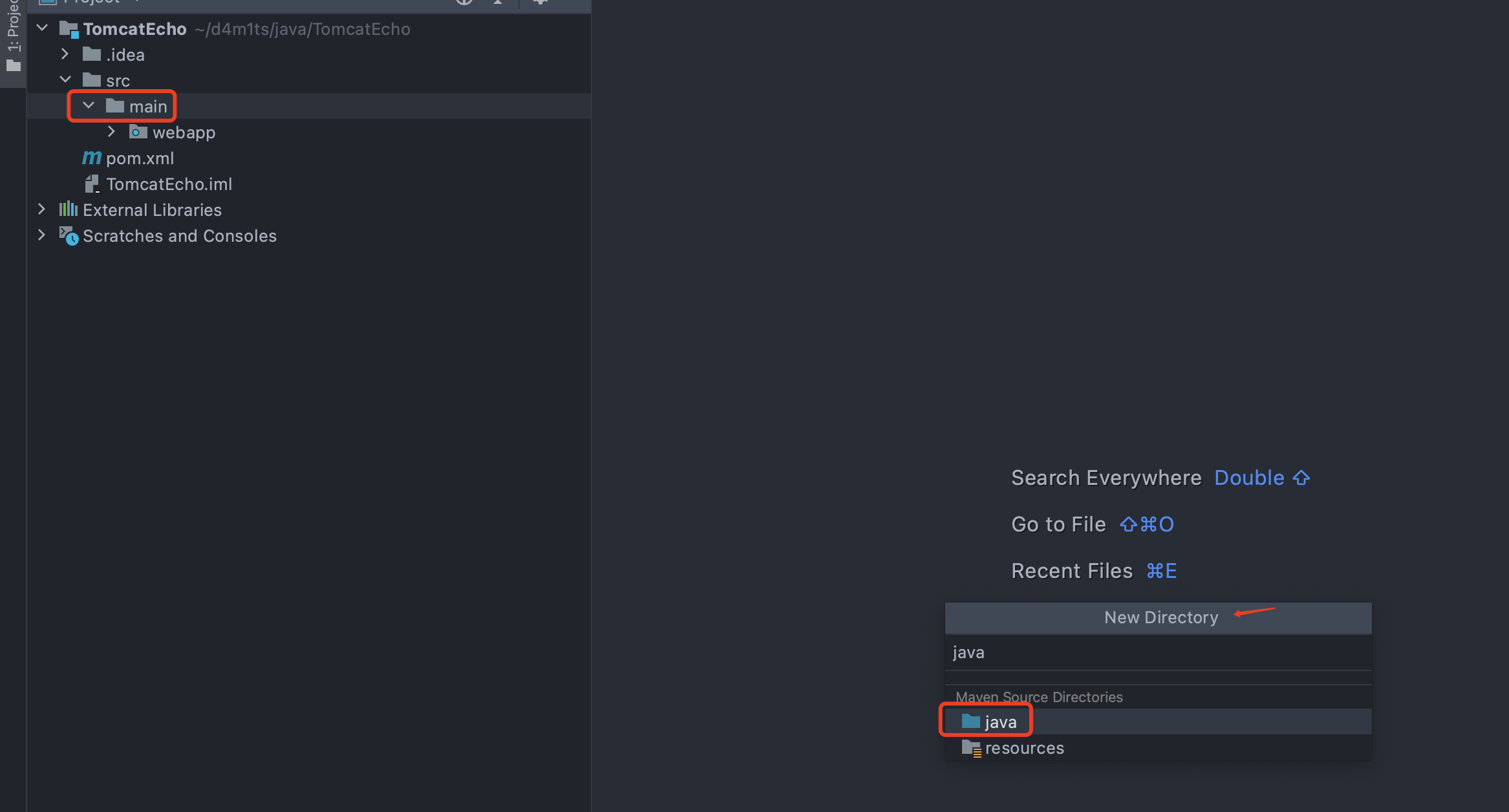Expand the webapp folder
Screen dimensions: 1509x812
tap(112, 131)
